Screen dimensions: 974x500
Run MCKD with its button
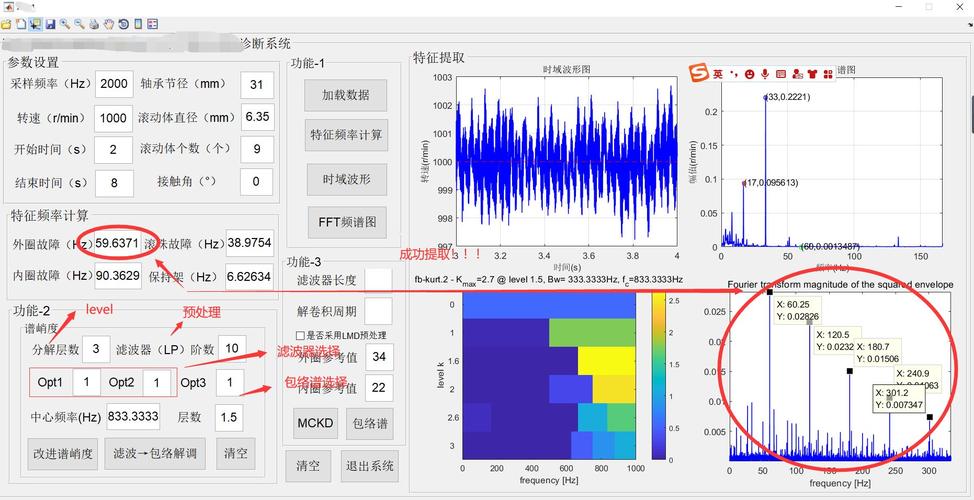315,424
